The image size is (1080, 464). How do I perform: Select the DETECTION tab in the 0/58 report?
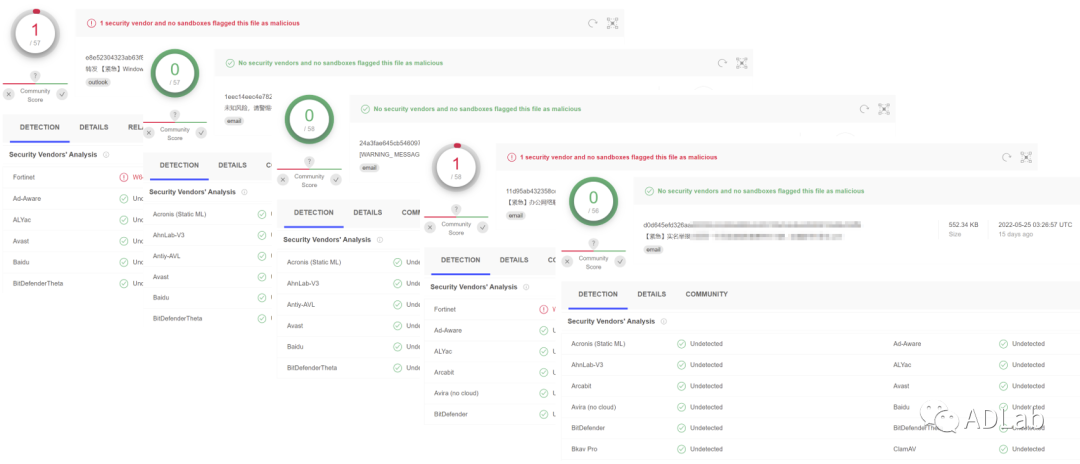[x=313, y=212]
